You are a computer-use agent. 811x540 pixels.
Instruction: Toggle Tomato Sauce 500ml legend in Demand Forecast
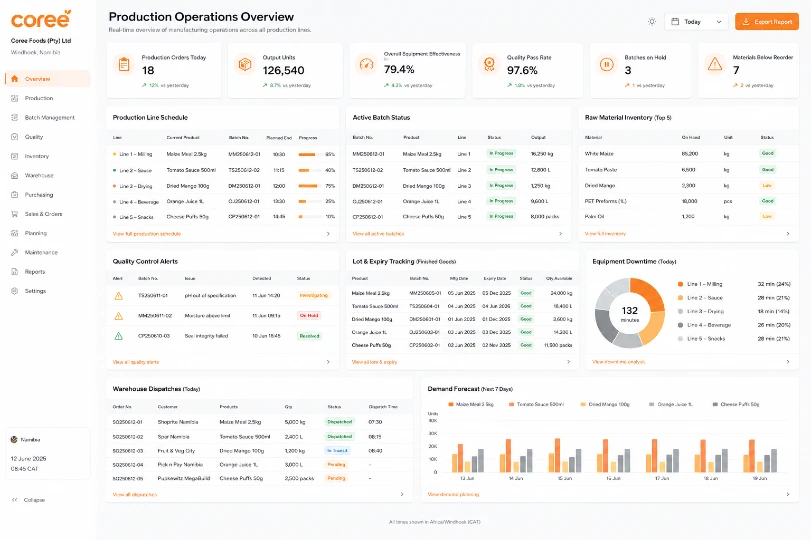click(536, 404)
